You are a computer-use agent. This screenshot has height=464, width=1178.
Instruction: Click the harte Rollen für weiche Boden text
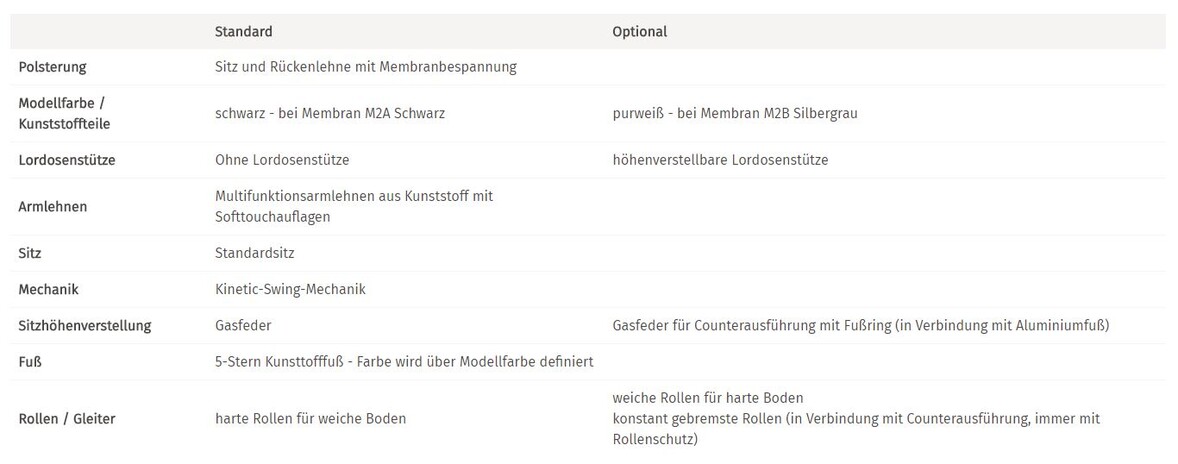point(310,419)
